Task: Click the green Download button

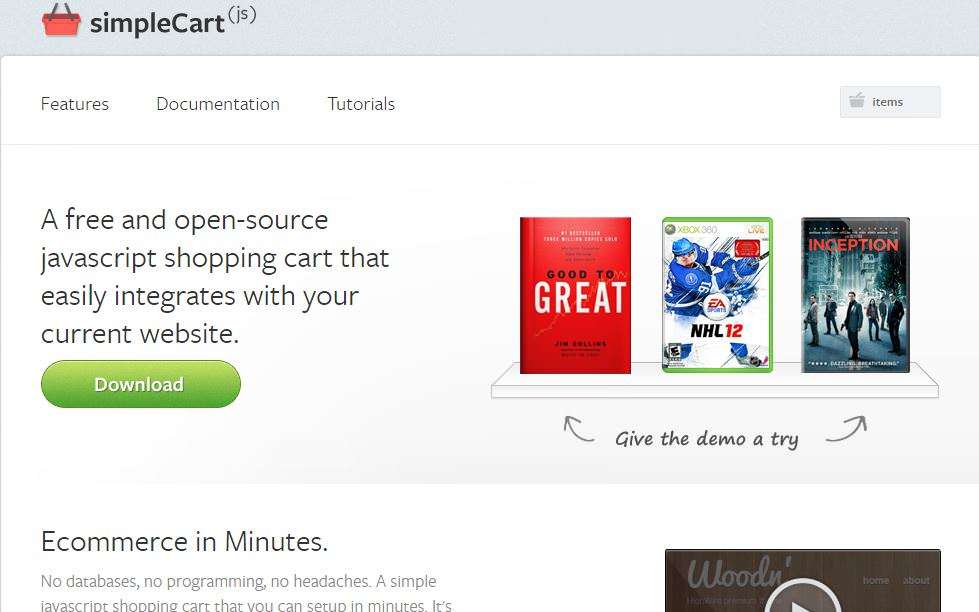Action: point(140,383)
